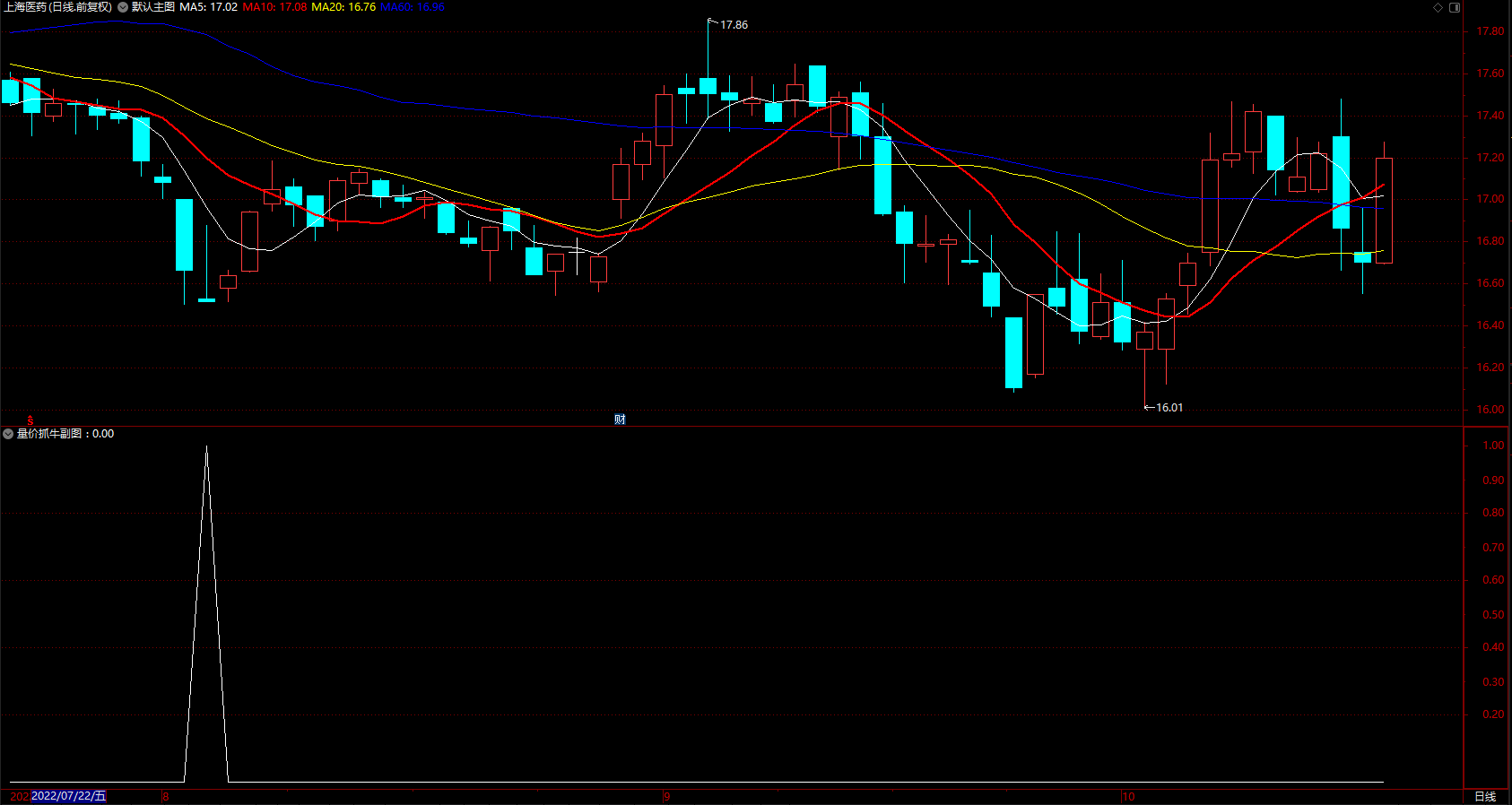Click the 0.50 sub-chart axis label
The height and width of the screenshot is (805, 1512).
tap(1493, 615)
